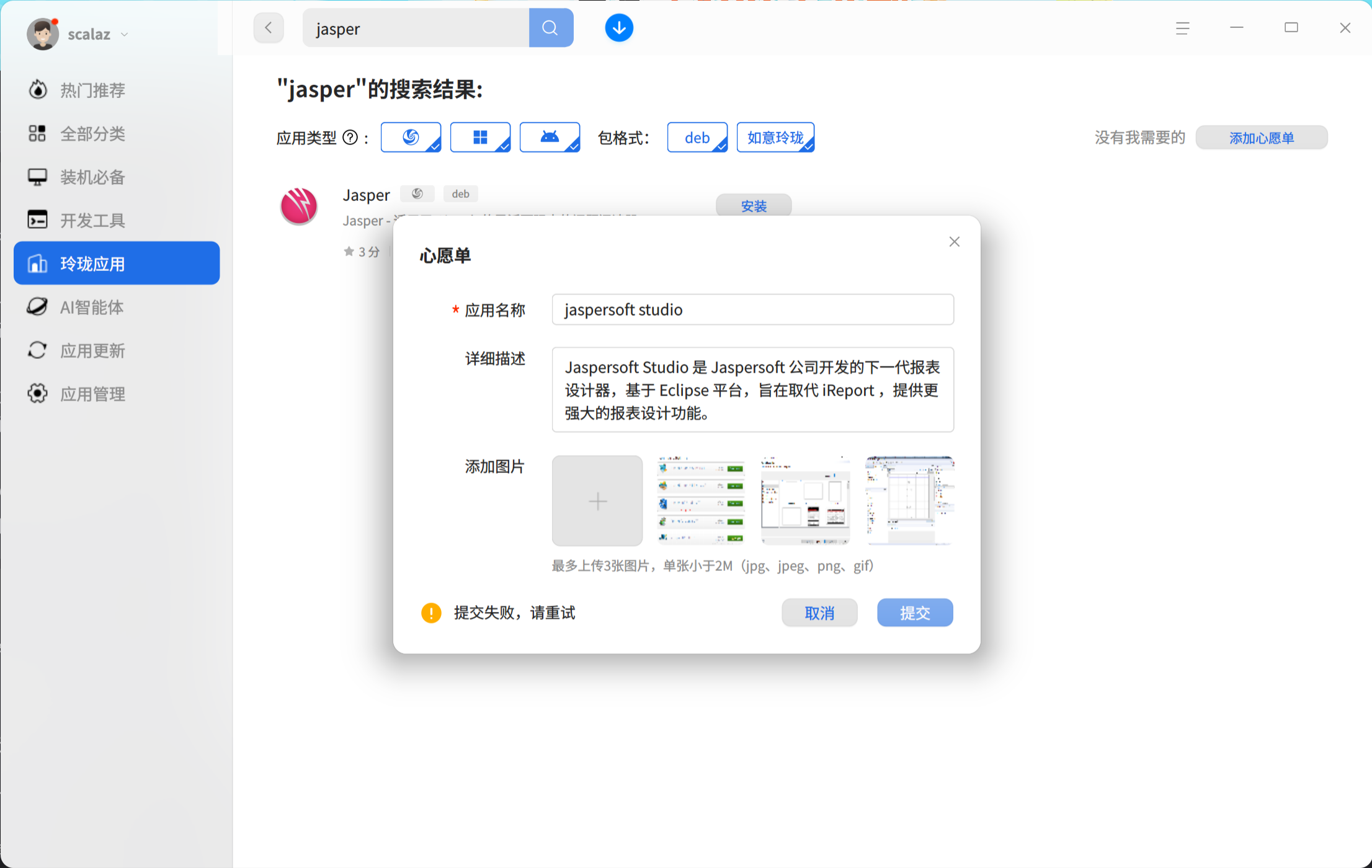Toggle the deepin native app type filter
The height and width of the screenshot is (868, 1372).
click(x=411, y=137)
